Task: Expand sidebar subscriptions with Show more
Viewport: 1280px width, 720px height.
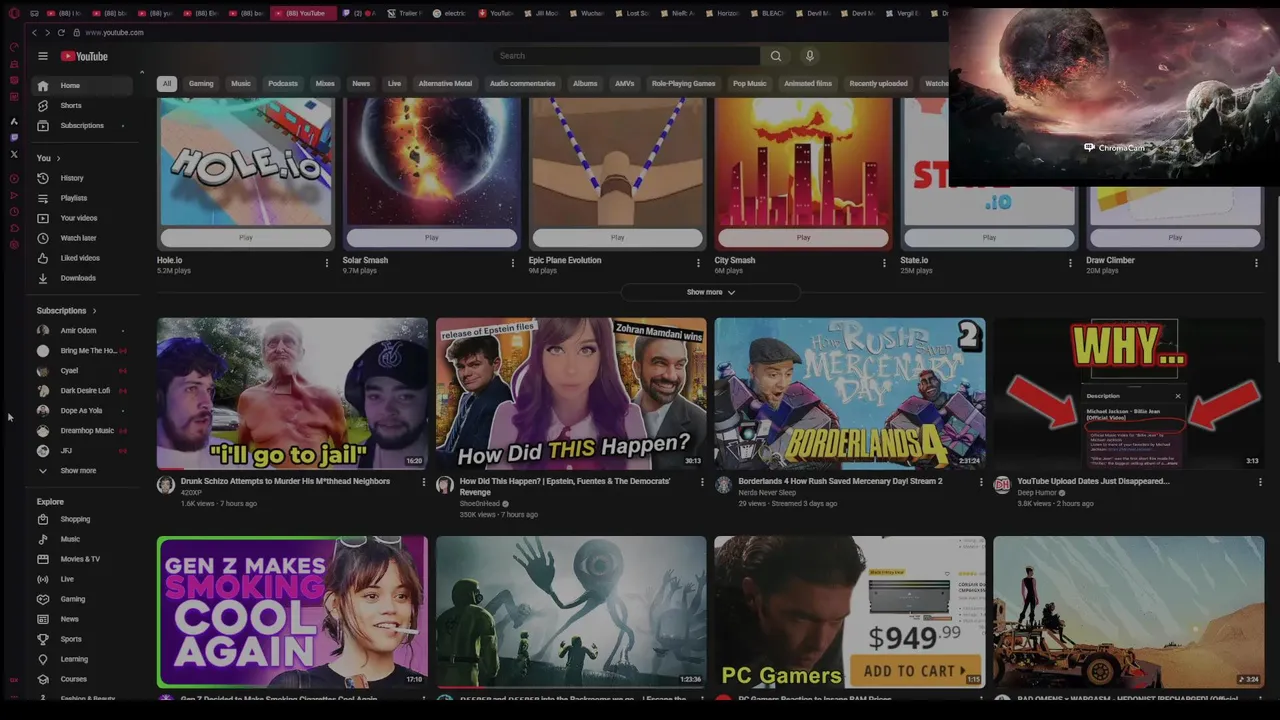Action: coord(82,471)
